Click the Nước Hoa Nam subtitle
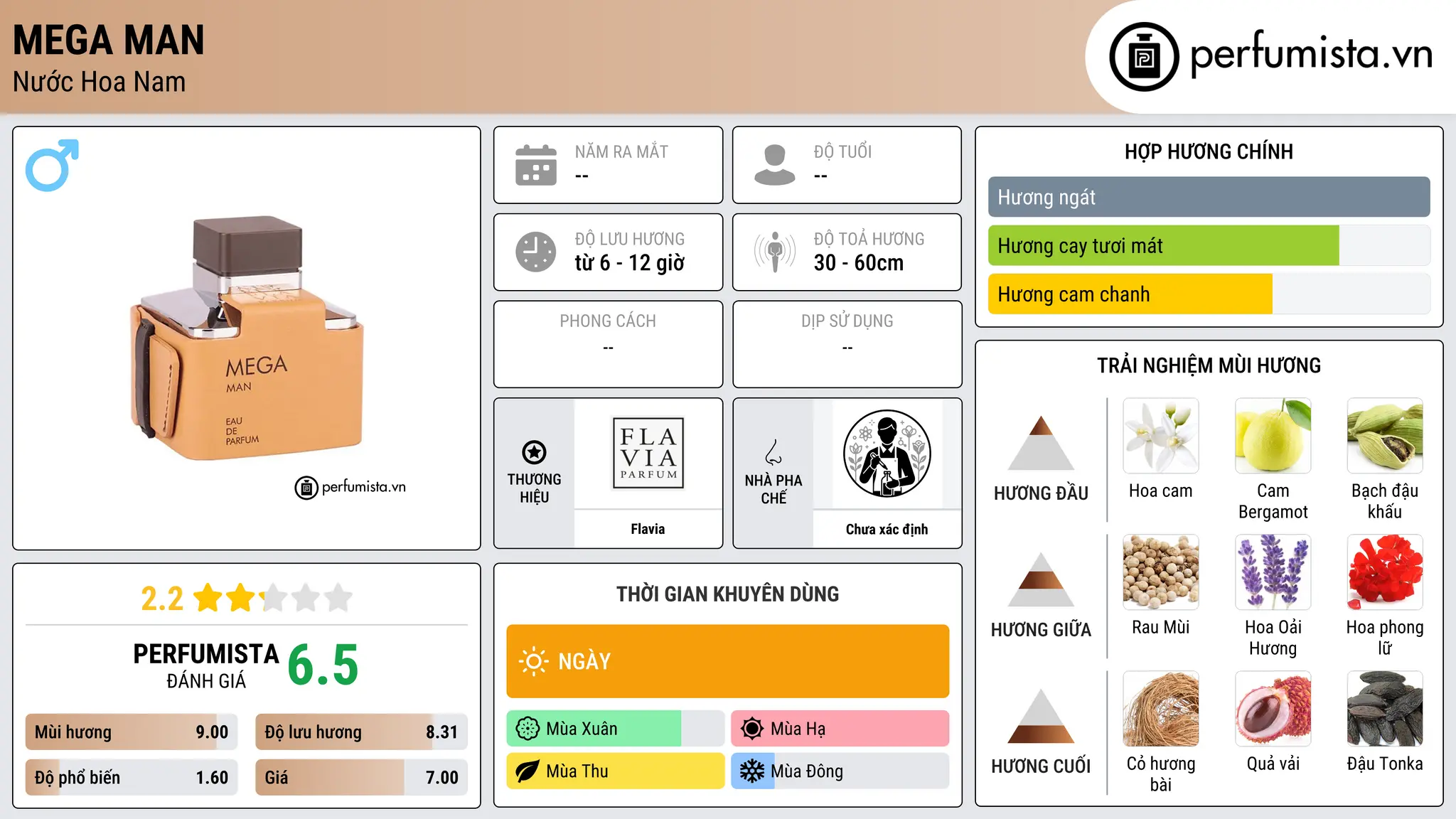1456x819 pixels. tap(99, 82)
